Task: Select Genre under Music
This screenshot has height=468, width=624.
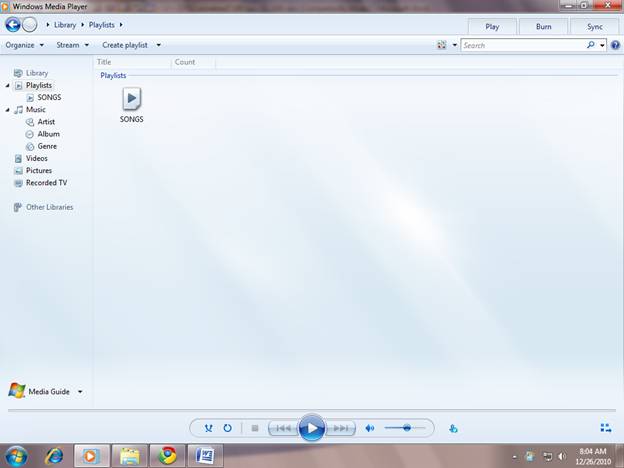Action: pos(47,146)
